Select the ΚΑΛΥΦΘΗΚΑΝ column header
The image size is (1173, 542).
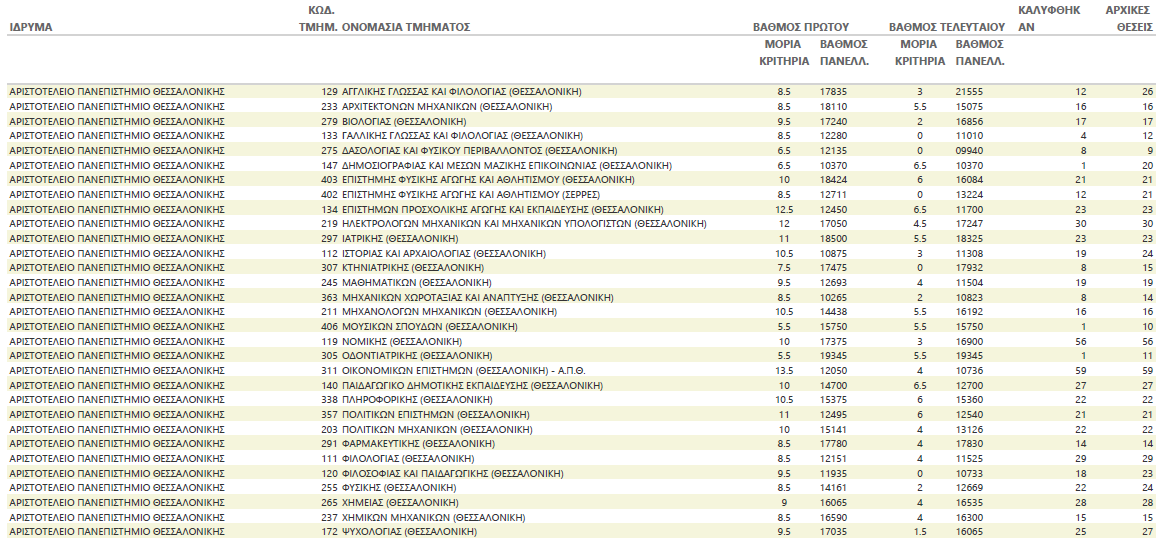[x=1048, y=19]
